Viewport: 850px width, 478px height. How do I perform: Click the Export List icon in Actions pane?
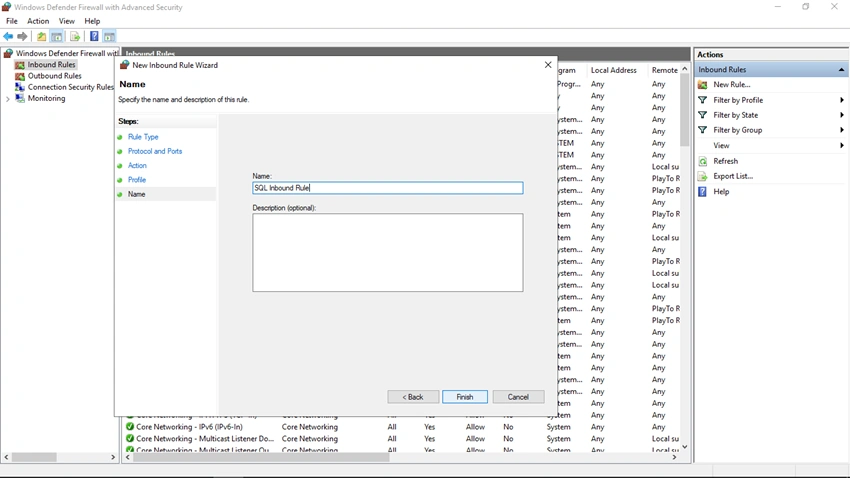coord(703,176)
